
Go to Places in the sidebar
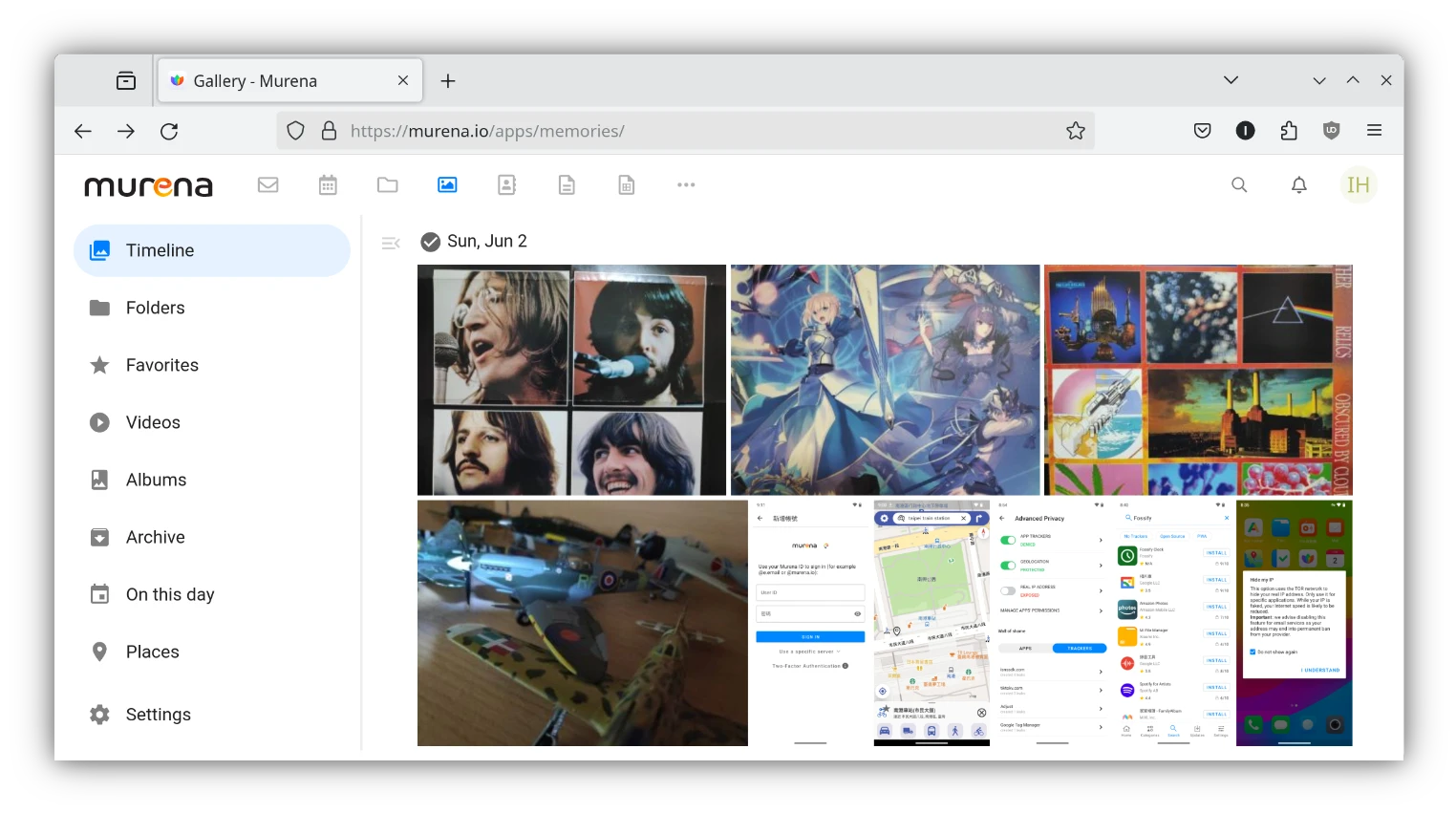pos(152,652)
